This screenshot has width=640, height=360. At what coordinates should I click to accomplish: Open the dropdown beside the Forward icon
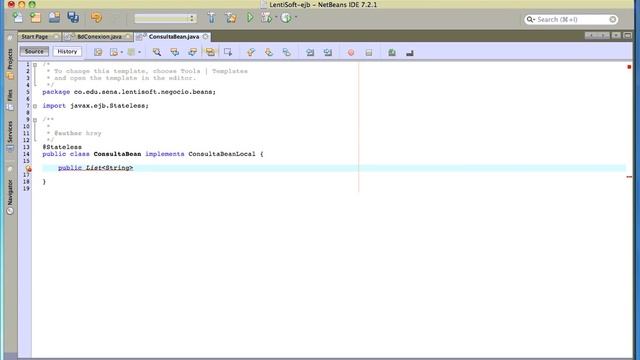coord(140,52)
